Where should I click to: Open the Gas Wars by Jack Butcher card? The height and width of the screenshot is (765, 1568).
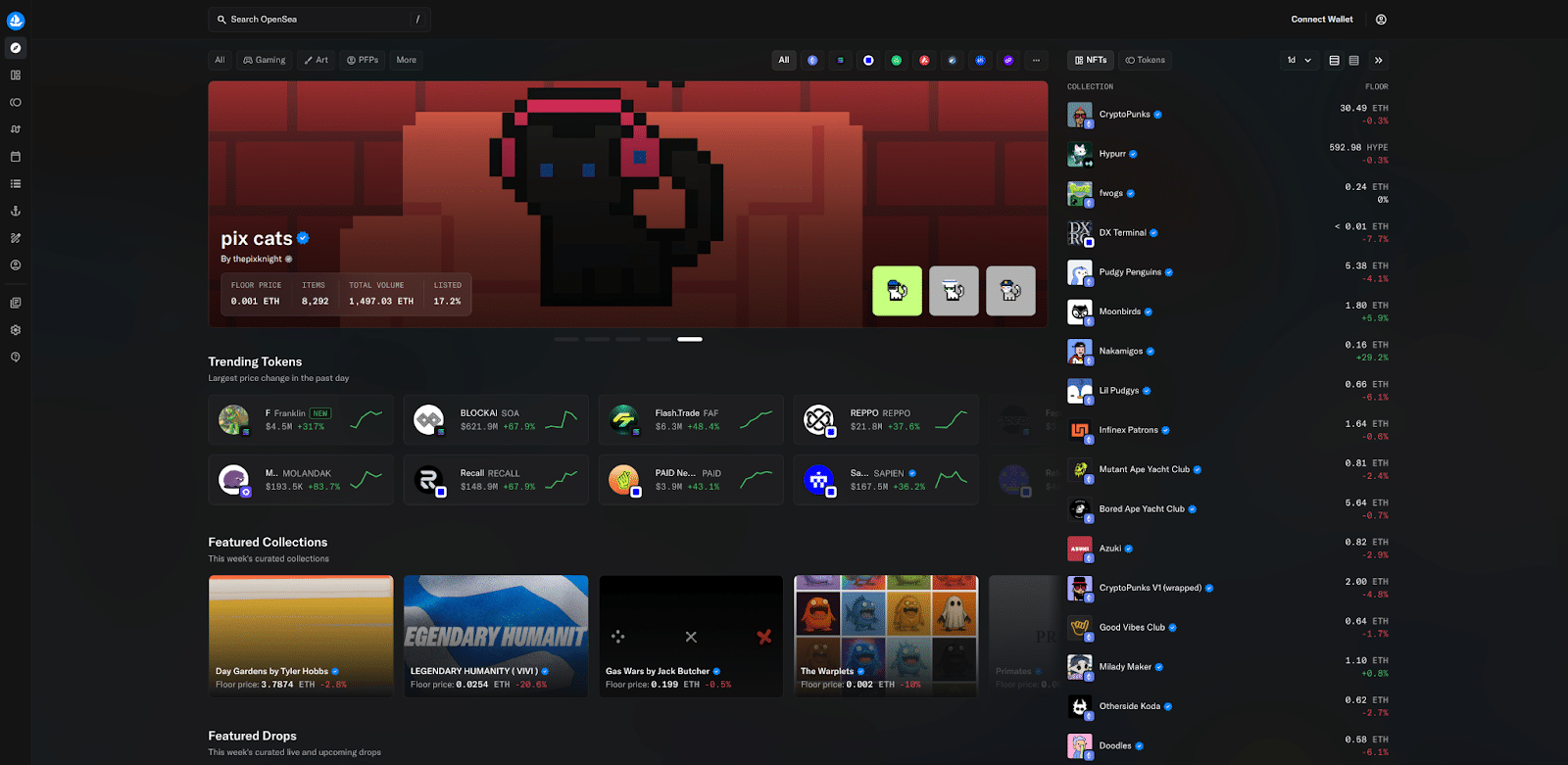pos(691,636)
